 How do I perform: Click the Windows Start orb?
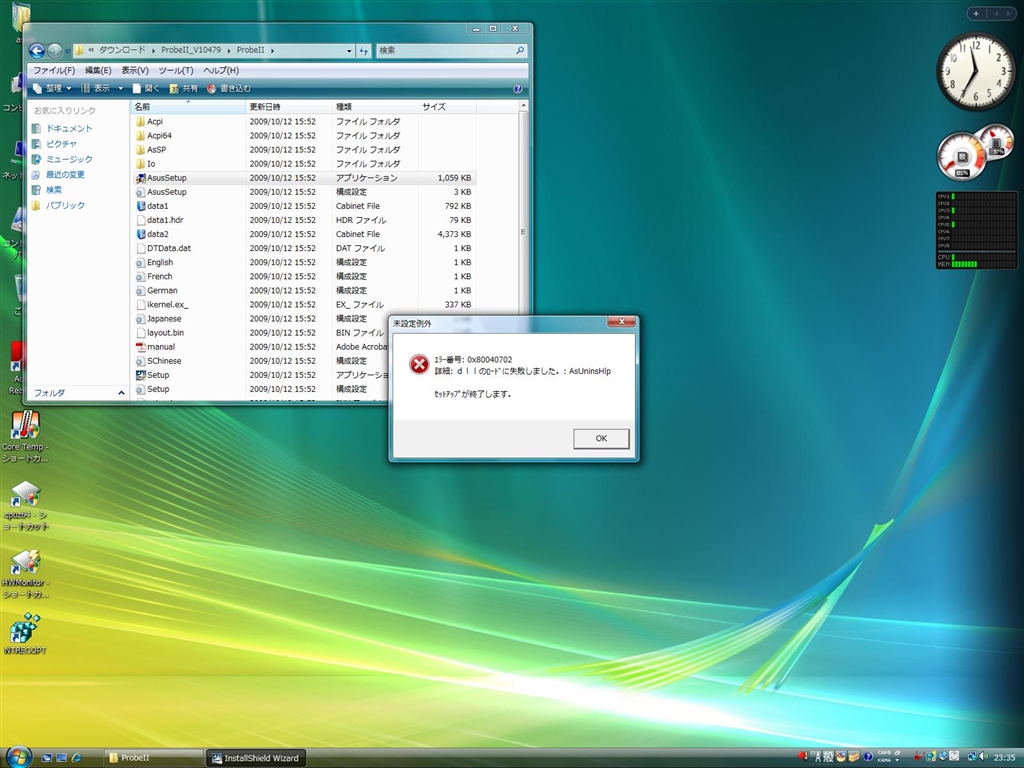[x=18, y=757]
